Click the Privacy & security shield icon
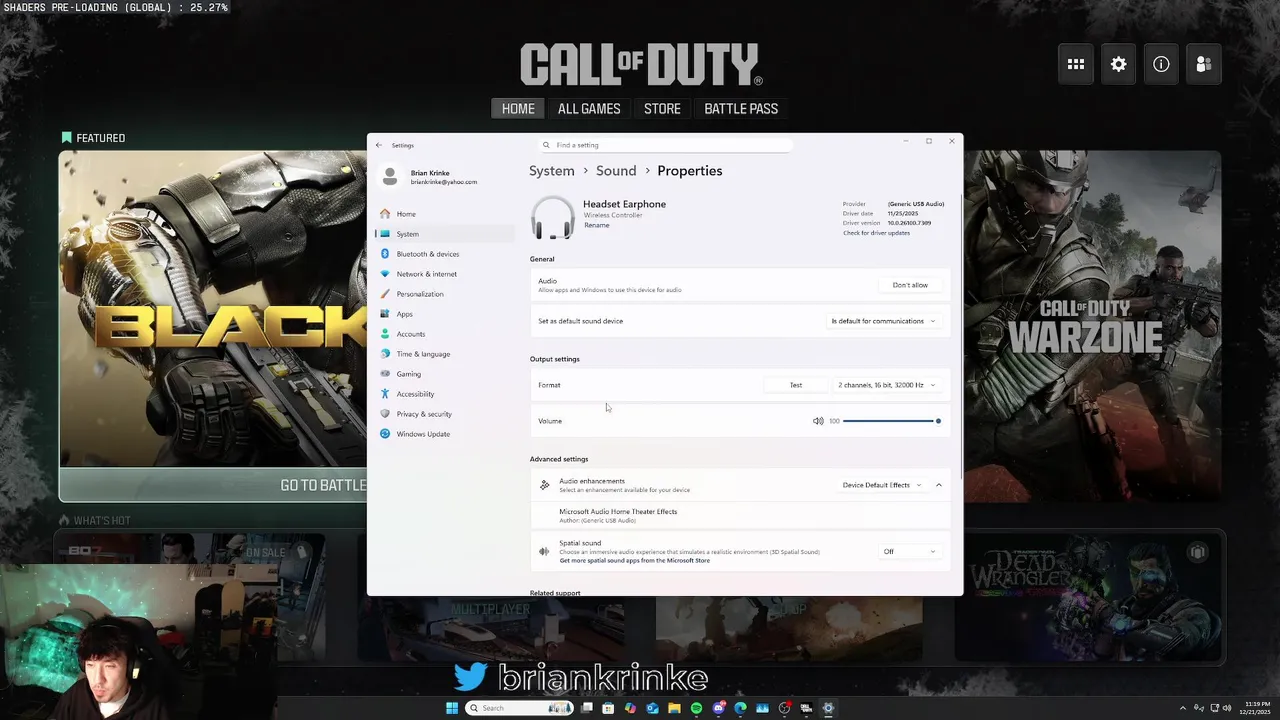Viewport: 1280px width, 720px height. 385,414
